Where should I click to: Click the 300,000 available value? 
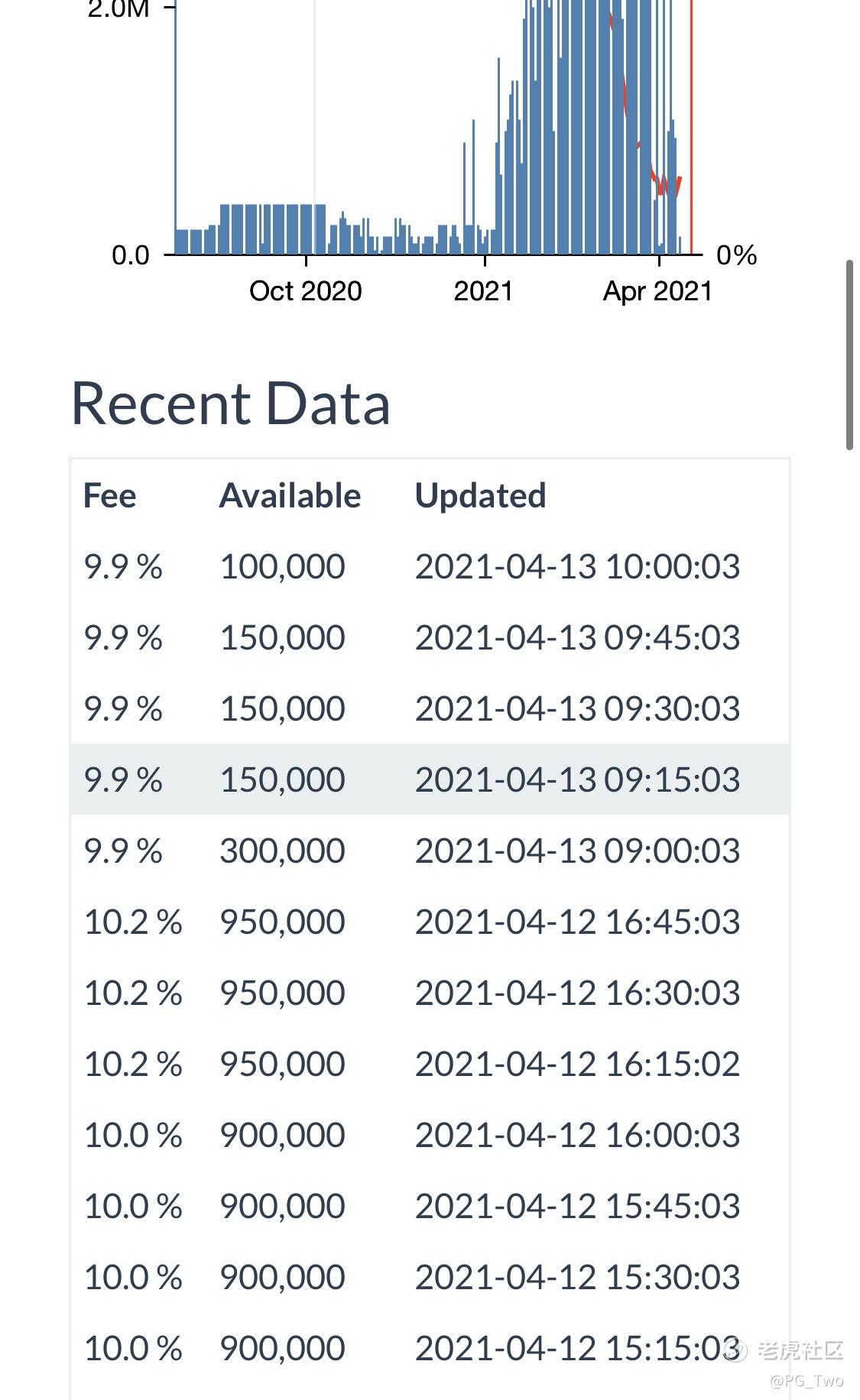(282, 851)
